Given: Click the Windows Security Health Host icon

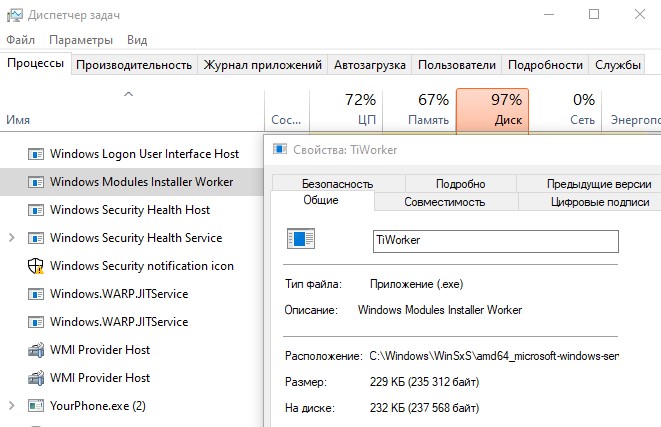Looking at the screenshot, I should click(36, 210).
